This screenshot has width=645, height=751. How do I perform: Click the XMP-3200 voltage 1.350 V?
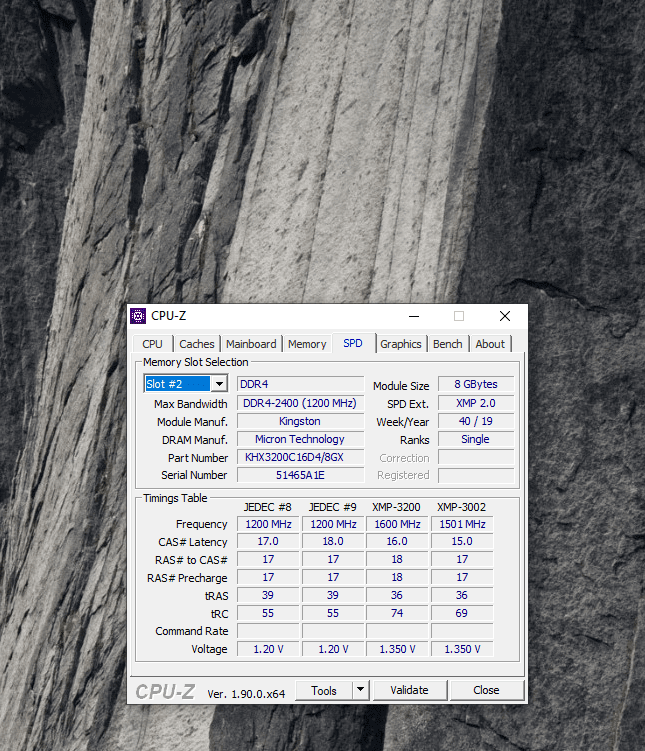pos(397,649)
